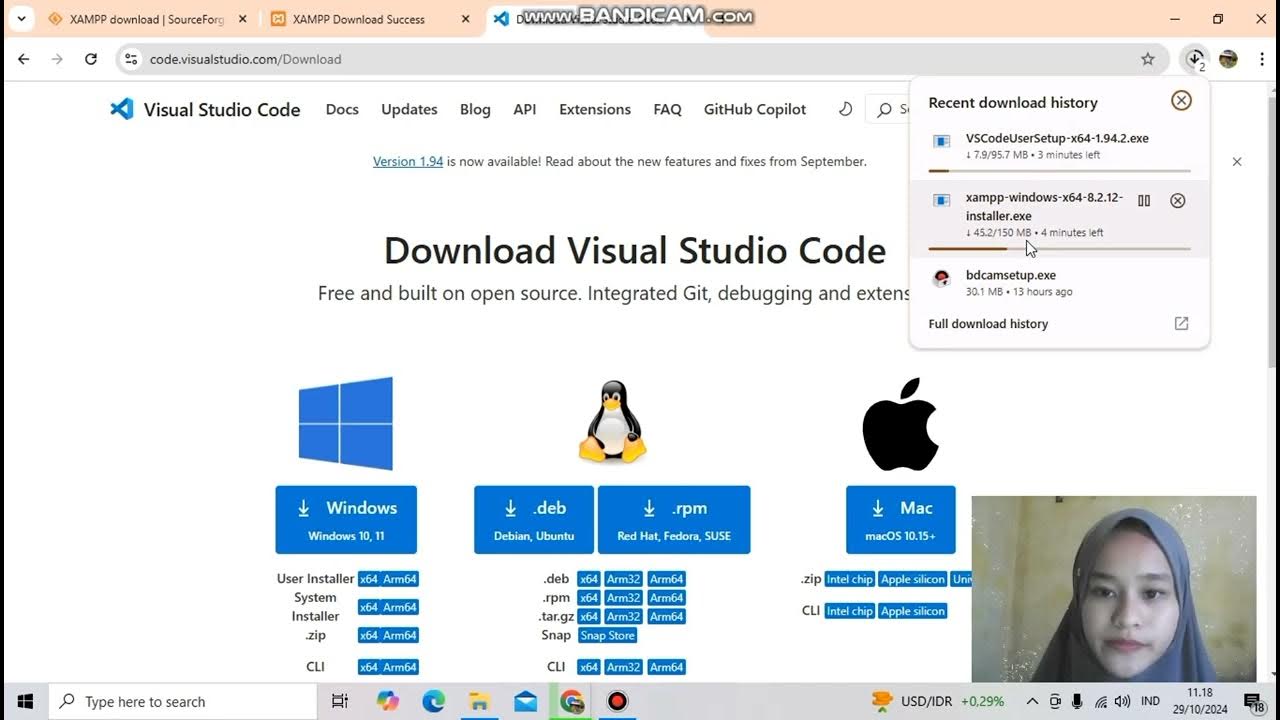Open Task View on the taskbar
This screenshot has height=720, width=1280.
340,702
